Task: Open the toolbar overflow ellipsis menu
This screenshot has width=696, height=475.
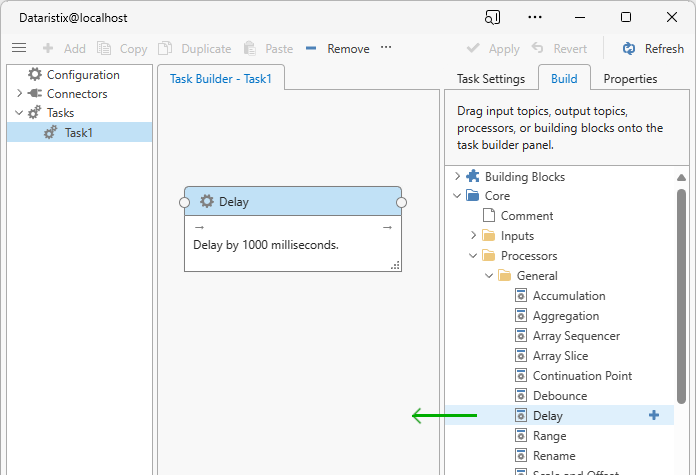Action: click(386, 48)
